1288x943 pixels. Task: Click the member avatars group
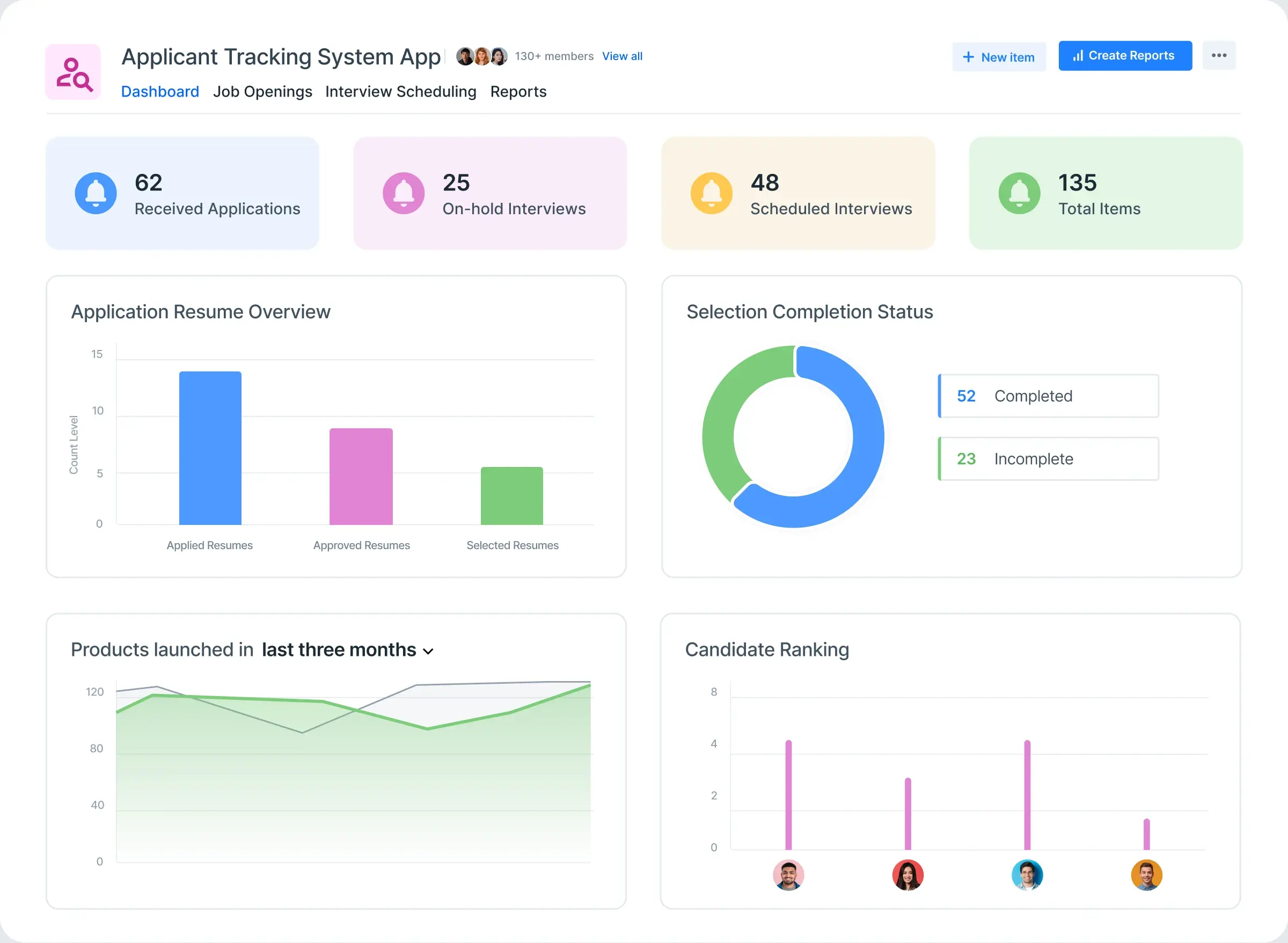(481, 56)
